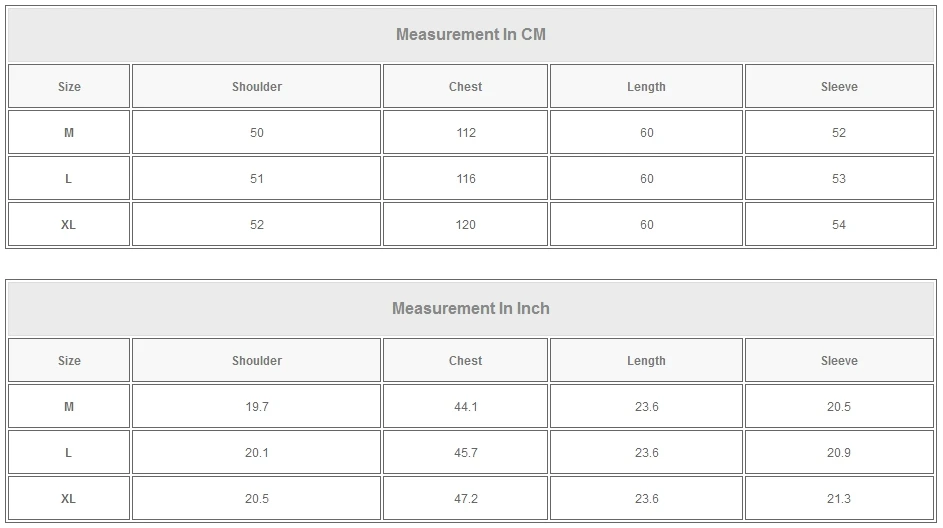943x528 pixels.
Task: Click the Sleeve header in Inch table
Action: point(839,361)
